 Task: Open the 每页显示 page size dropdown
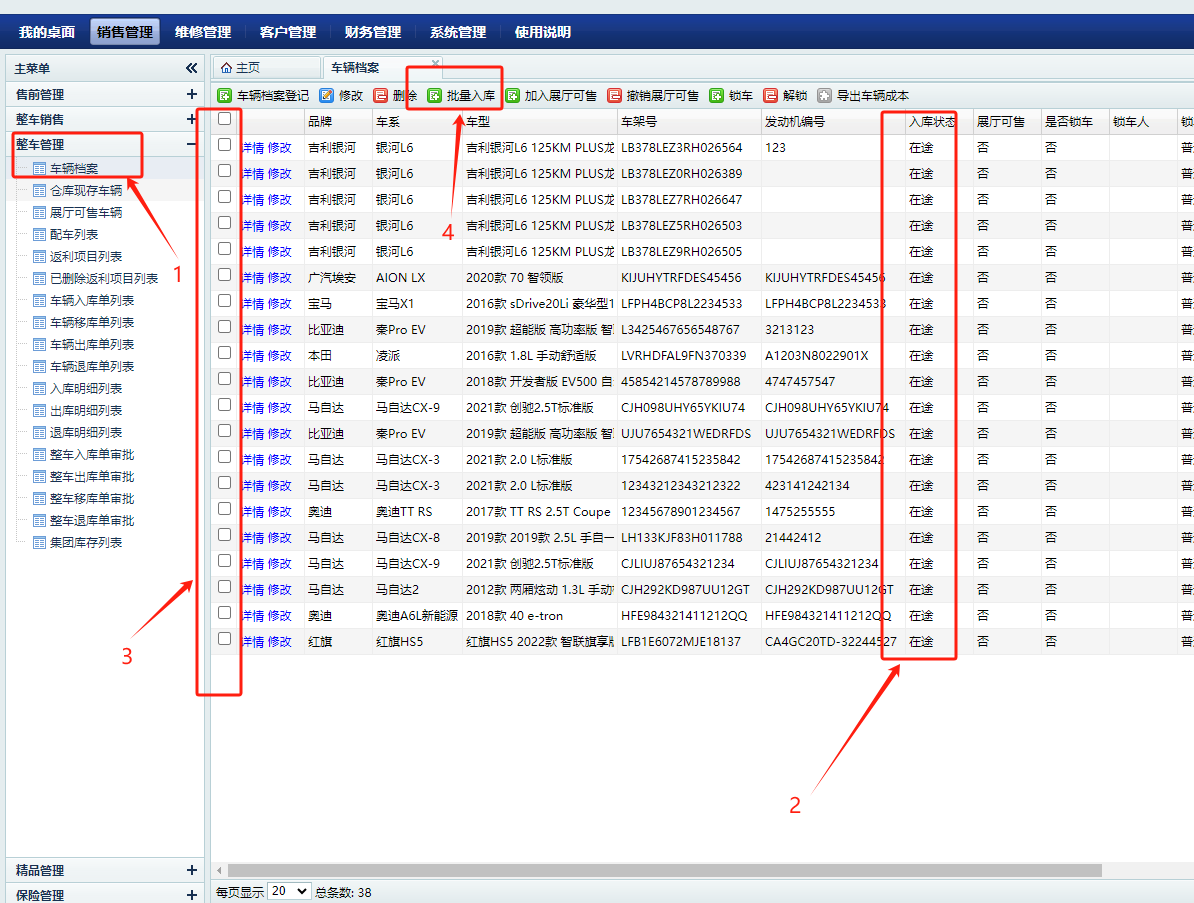click(x=289, y=891)
